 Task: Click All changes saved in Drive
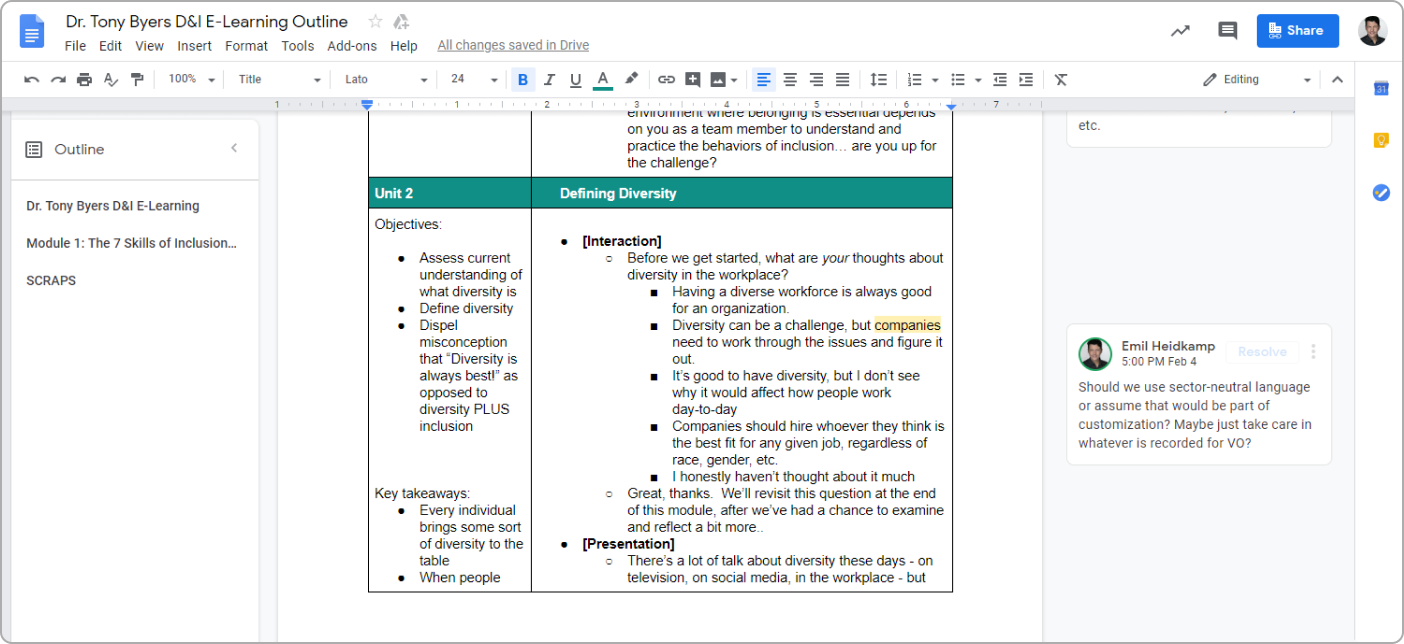click(513, 46)
